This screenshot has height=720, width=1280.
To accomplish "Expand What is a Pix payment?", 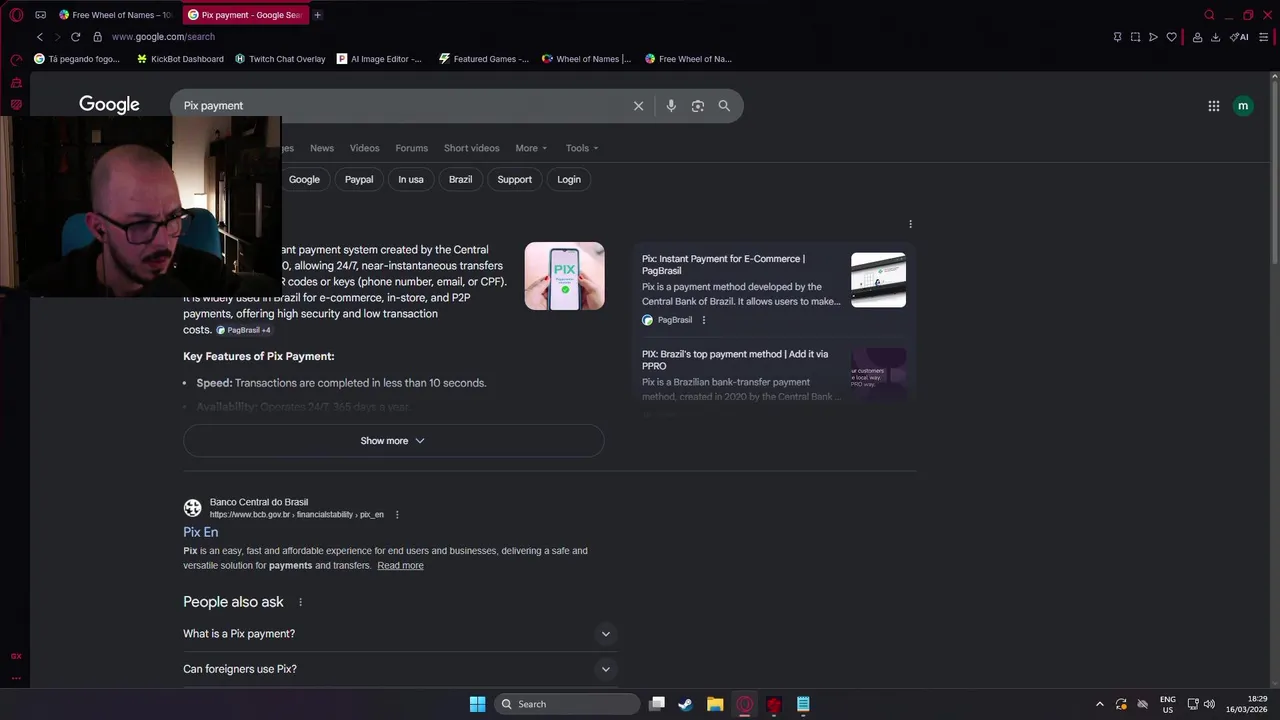I will tap(398, 634).
